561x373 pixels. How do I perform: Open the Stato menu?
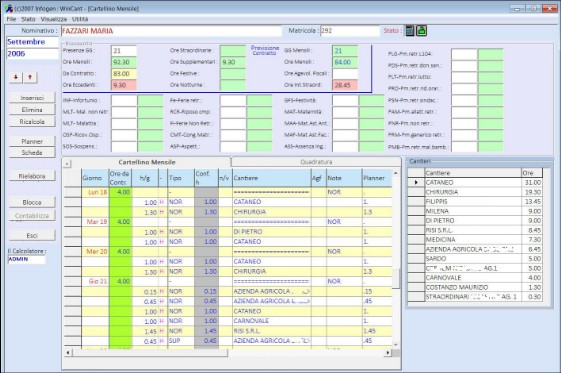point(28,19)
